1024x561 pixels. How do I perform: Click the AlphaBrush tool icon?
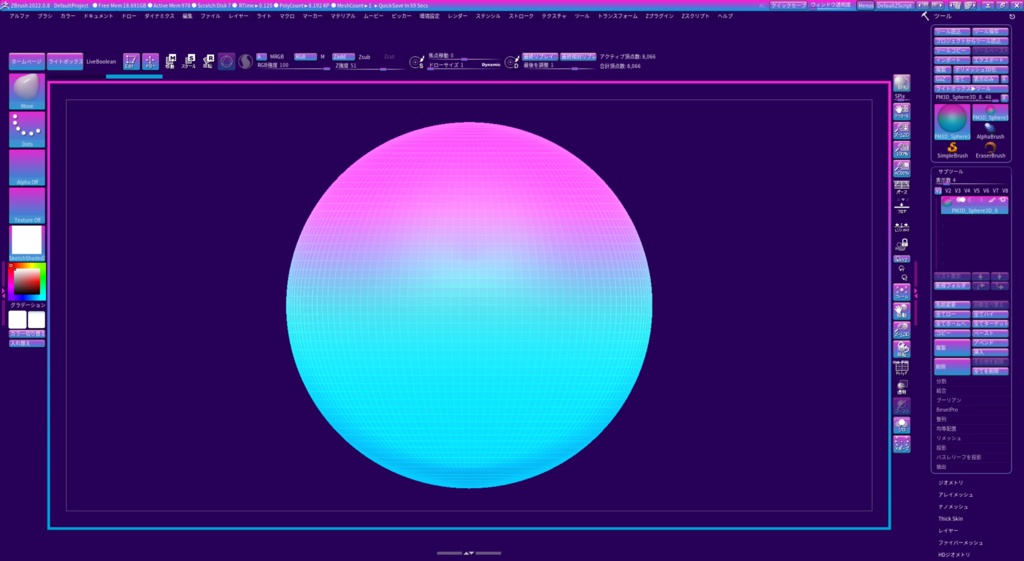990,130
